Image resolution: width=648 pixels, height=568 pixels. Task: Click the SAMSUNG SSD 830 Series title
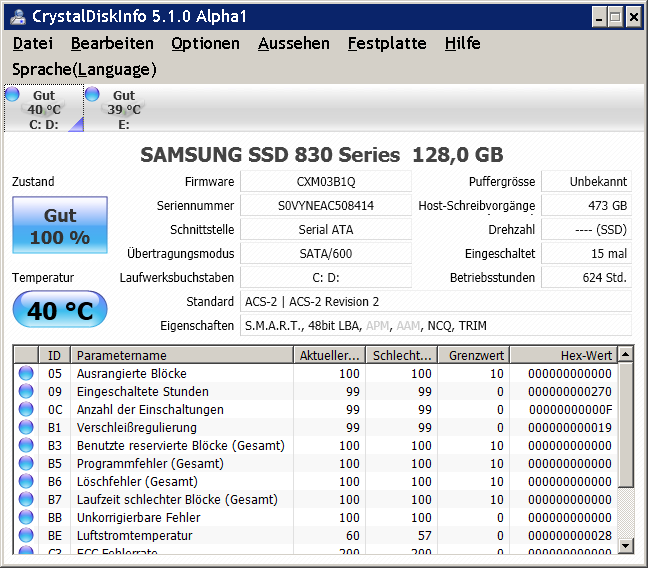tap(322, 155)
